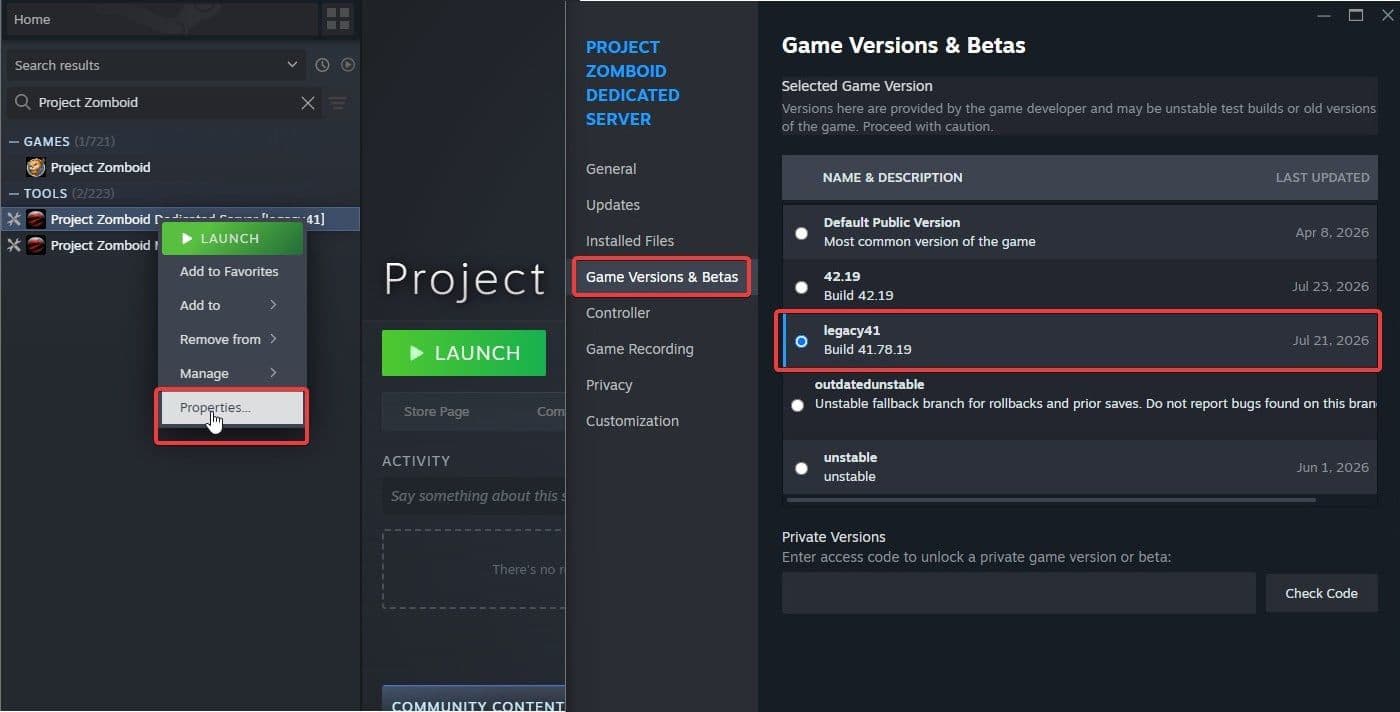Click the ready-to-play filter icon
The height and width of the screenshot is (712, 1400).
[348, 65]
